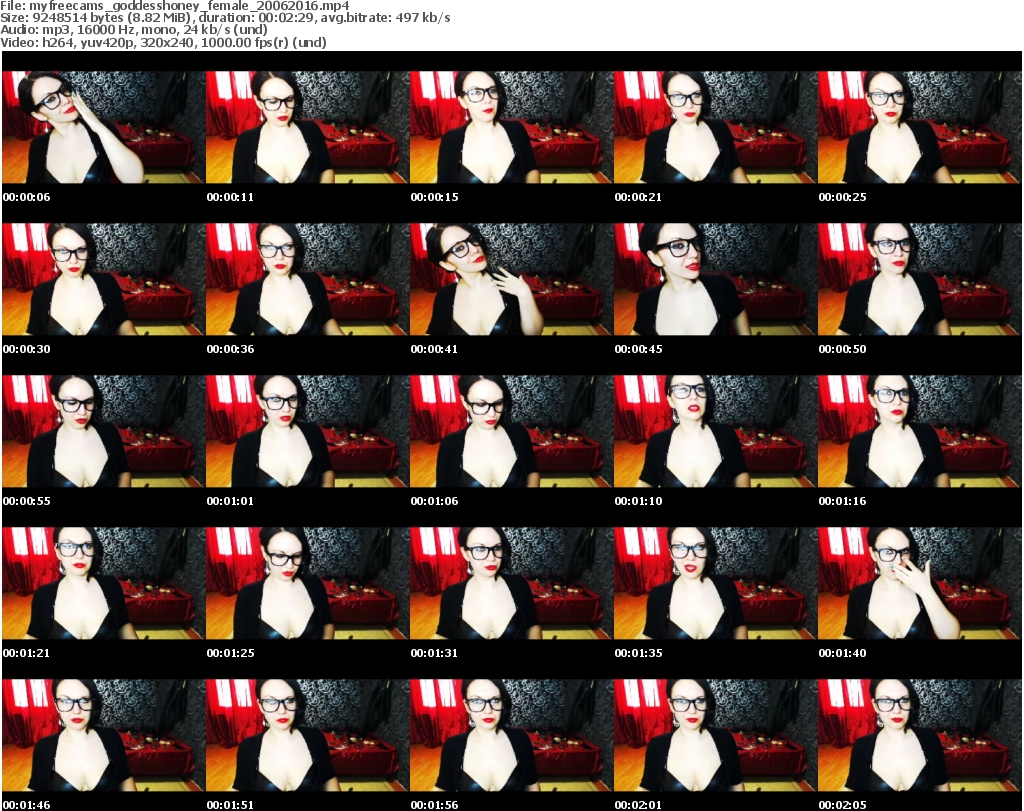Click timestamp label 00:01:16
This screenshot has height=811, width=1024.
coord(842,501)
